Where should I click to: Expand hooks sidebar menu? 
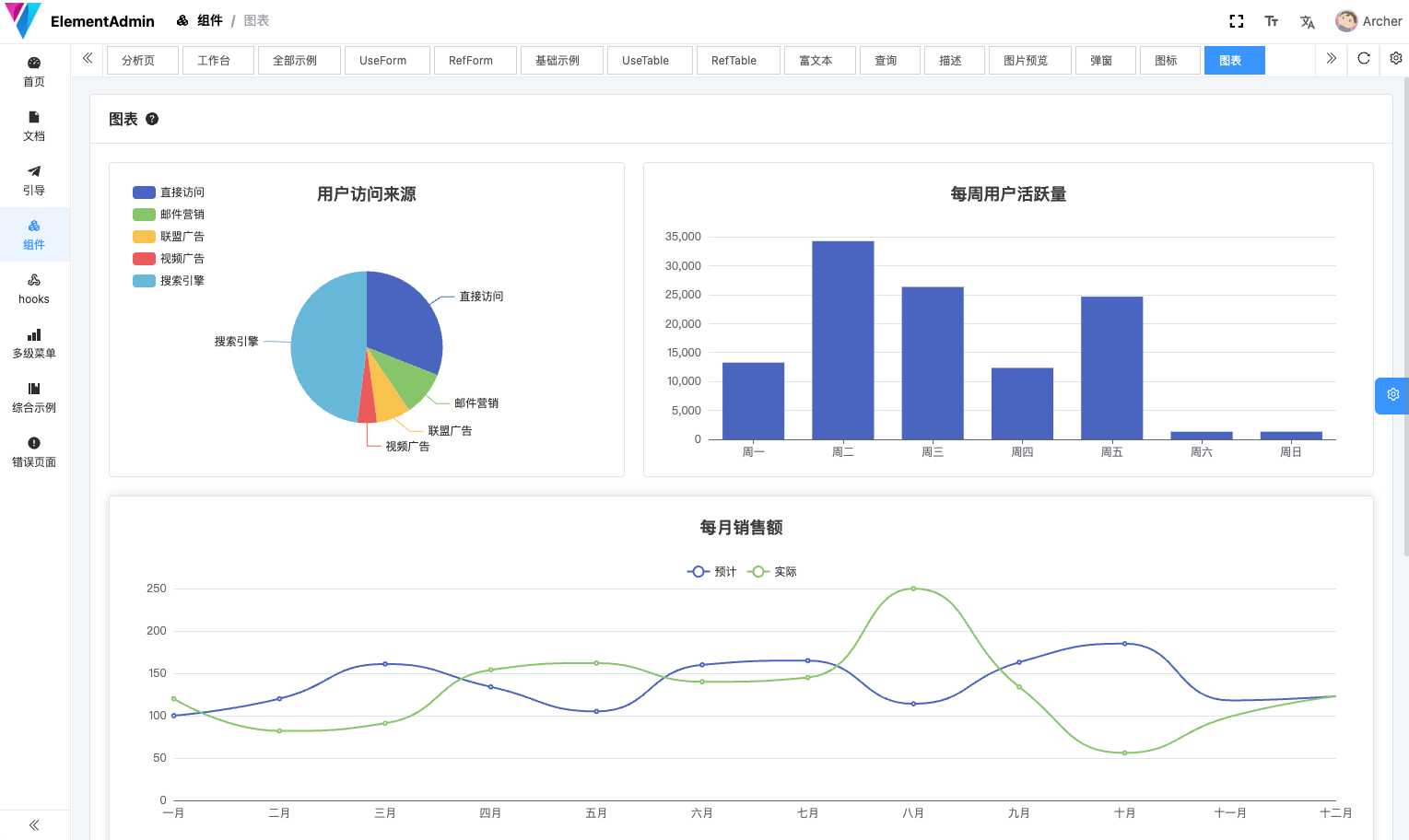tap(34, 289)
